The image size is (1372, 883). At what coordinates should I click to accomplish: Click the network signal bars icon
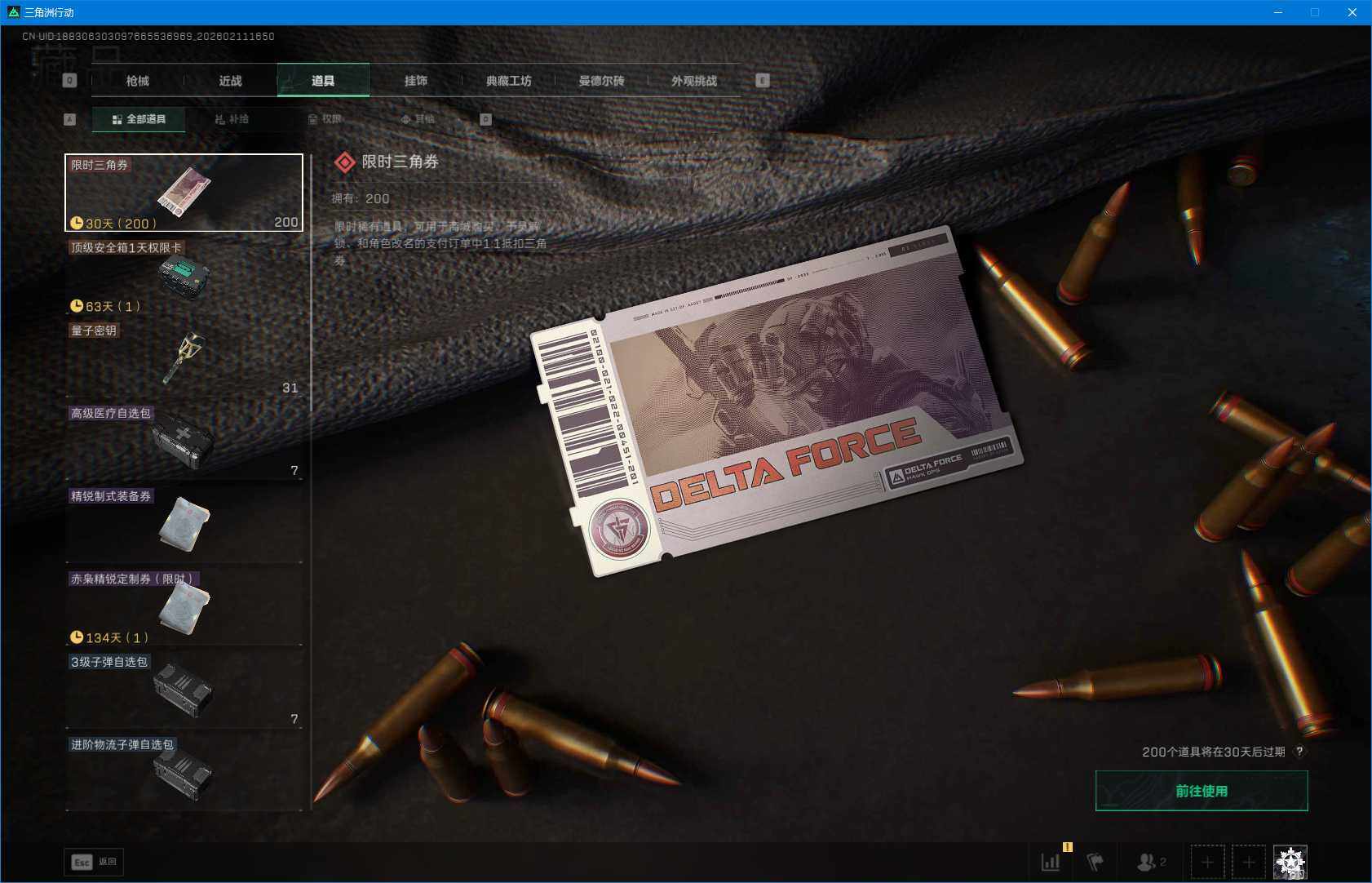tap(1051, 861)
